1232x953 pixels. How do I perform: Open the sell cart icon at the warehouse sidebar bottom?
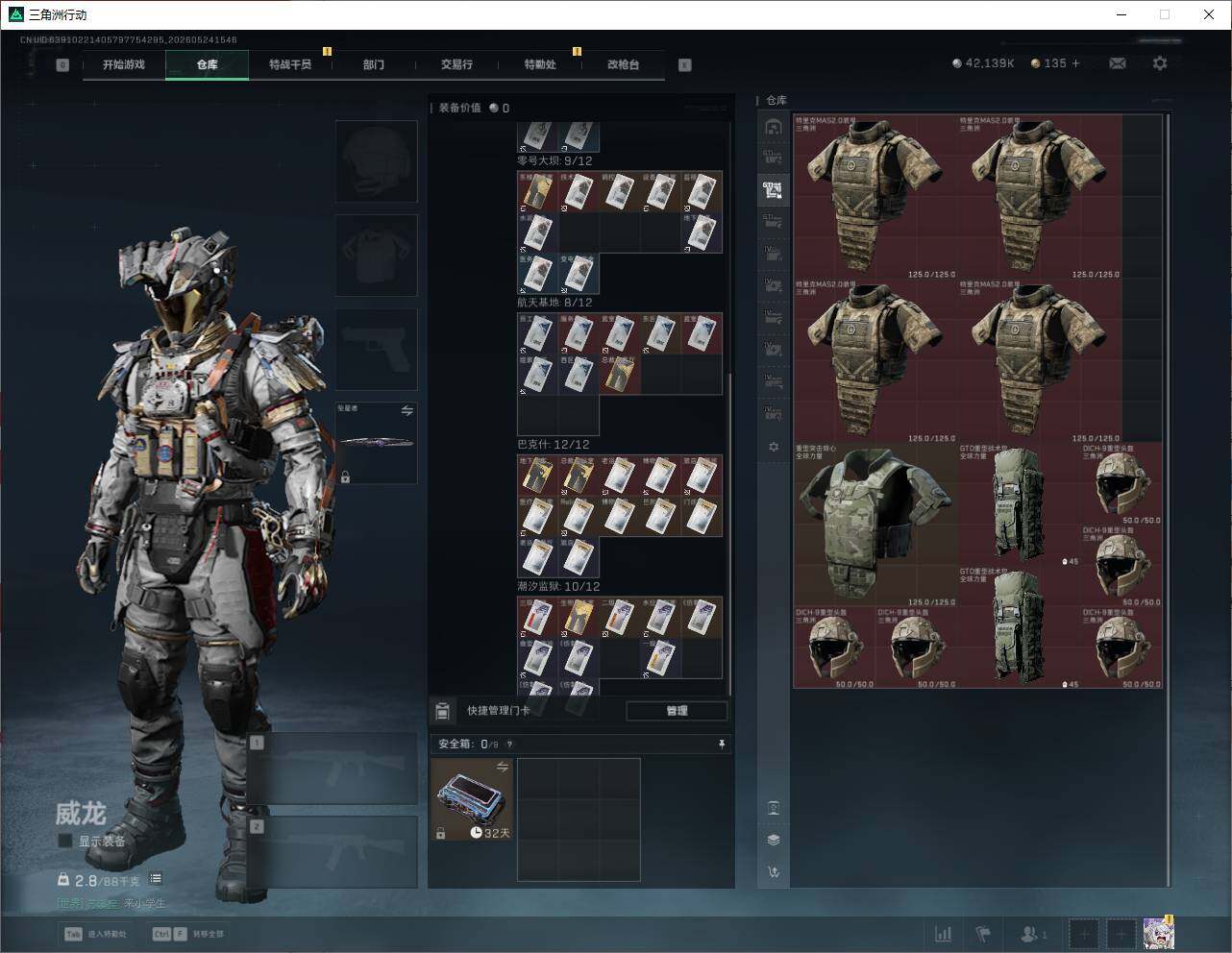coord(774,872)
